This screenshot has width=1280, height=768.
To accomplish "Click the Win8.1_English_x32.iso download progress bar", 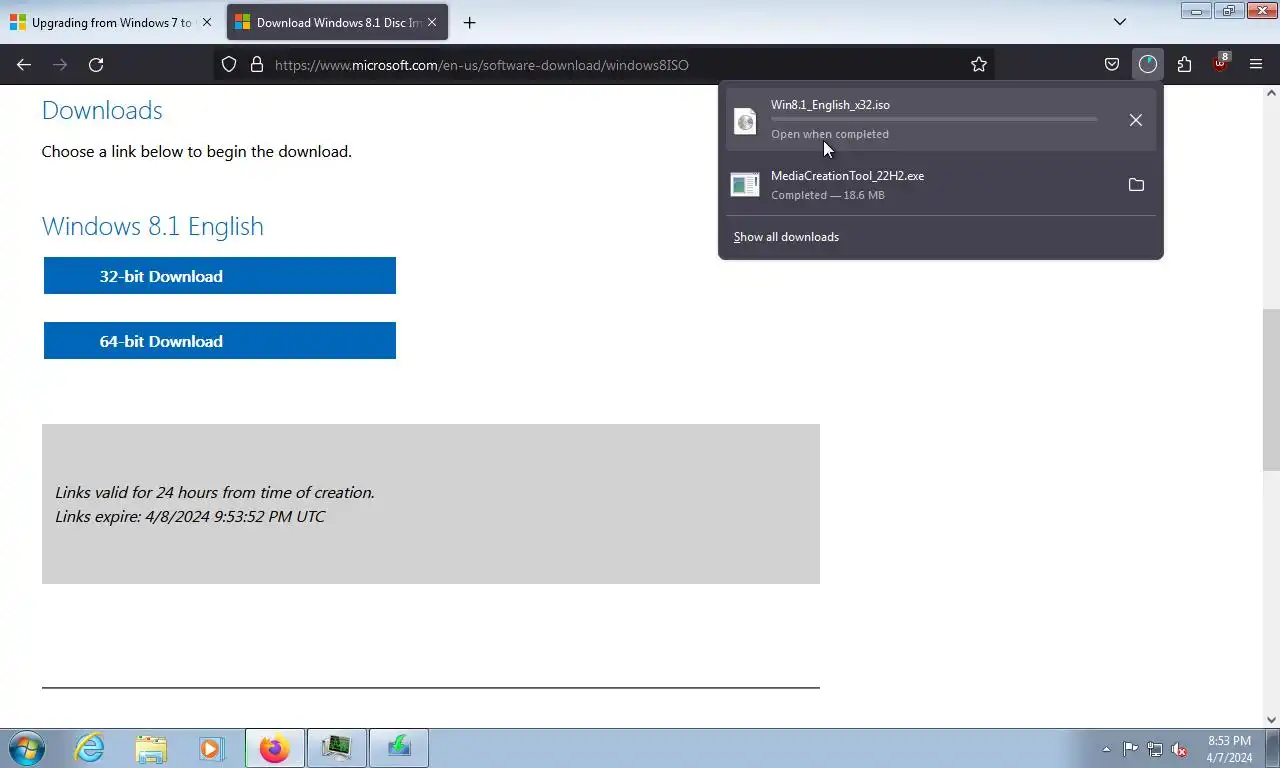I will pyautogui.click(x=934, y=119).
